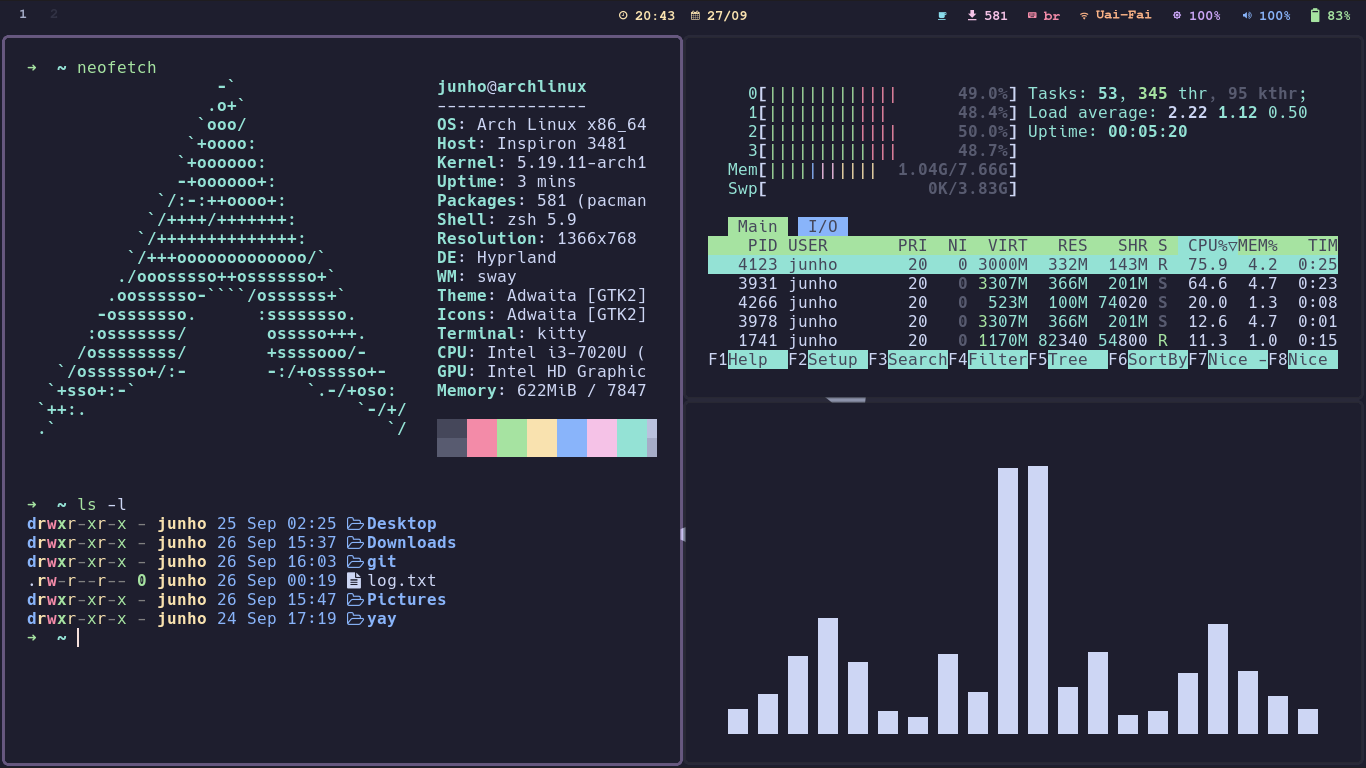
Task: Click the MEM% column header in htop
Action: (1258, 246)
